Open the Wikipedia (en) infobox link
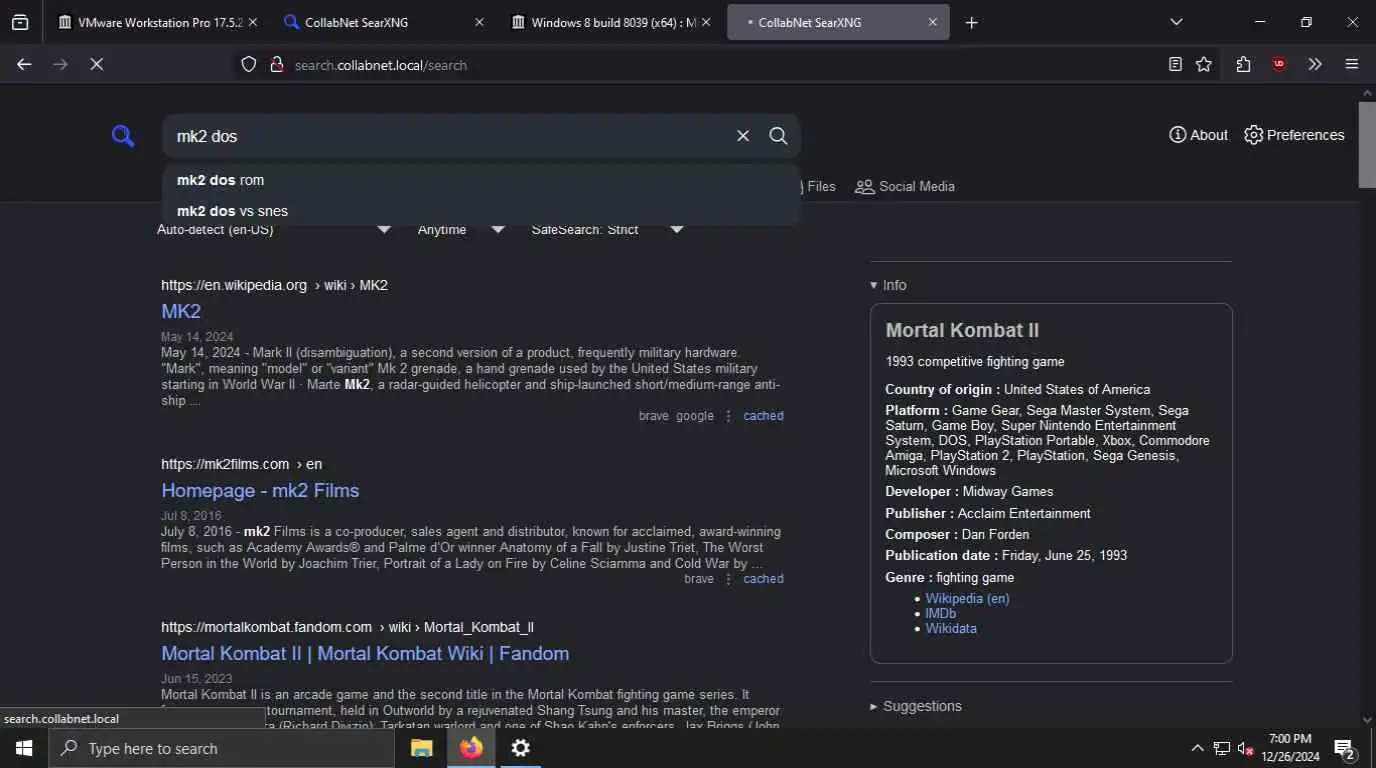Image resolution: width=1376 pixels, height=768 pixels. pos(967,598)
